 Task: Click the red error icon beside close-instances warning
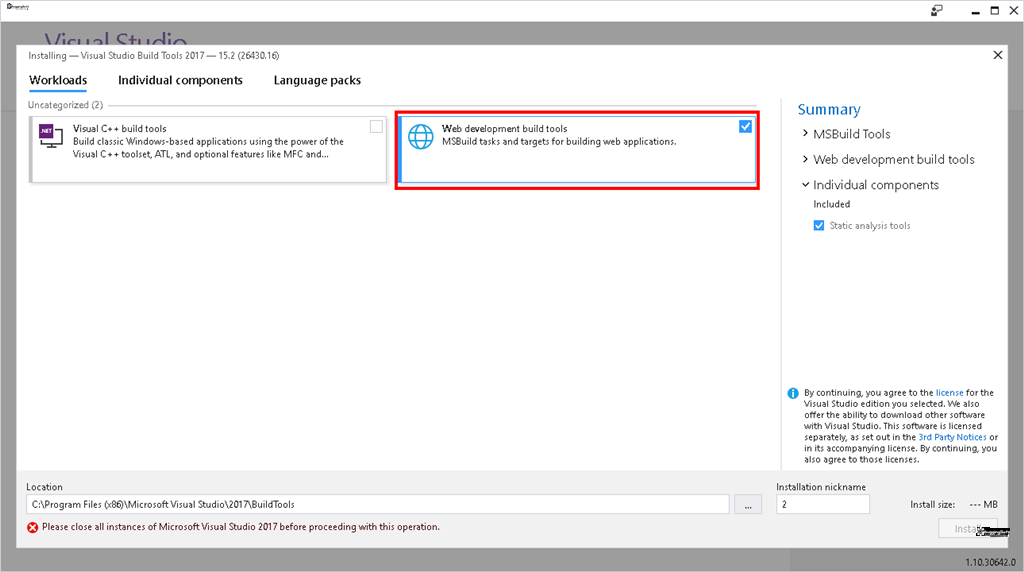pyautogui.click(x=33, y=528)
